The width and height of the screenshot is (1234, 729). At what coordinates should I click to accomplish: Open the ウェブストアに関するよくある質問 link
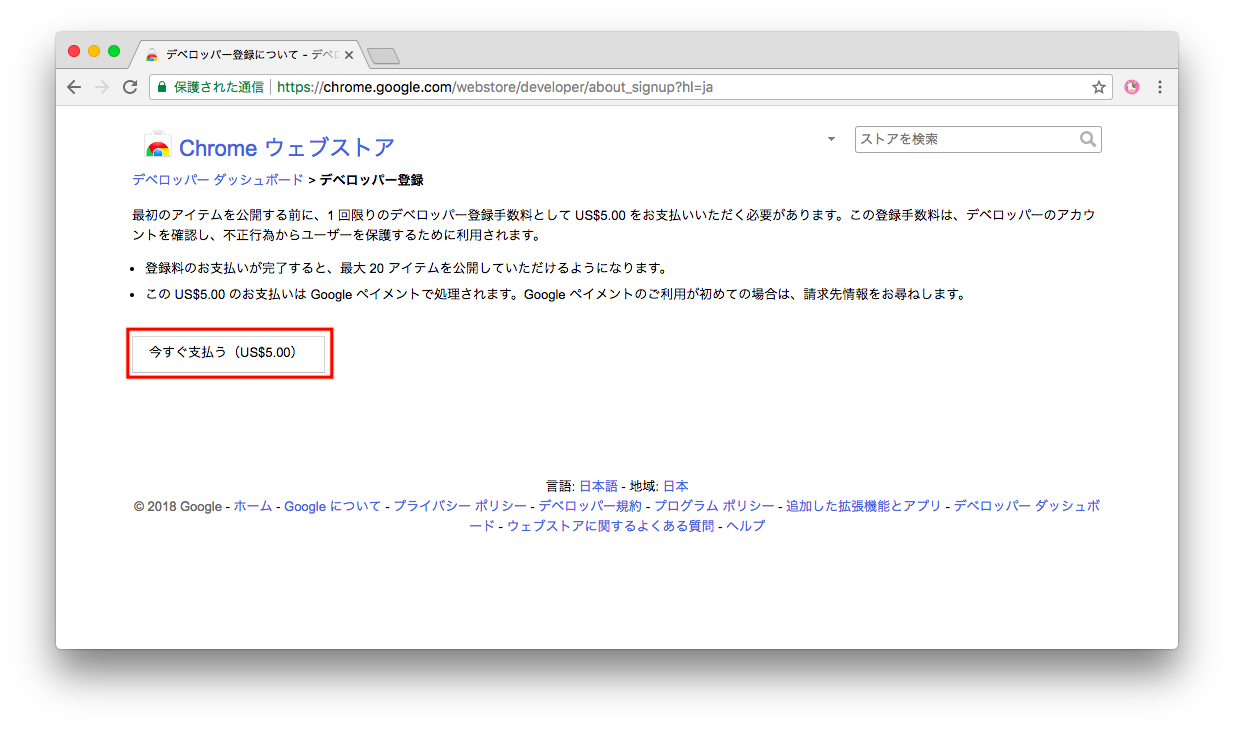tap(611, 526)
